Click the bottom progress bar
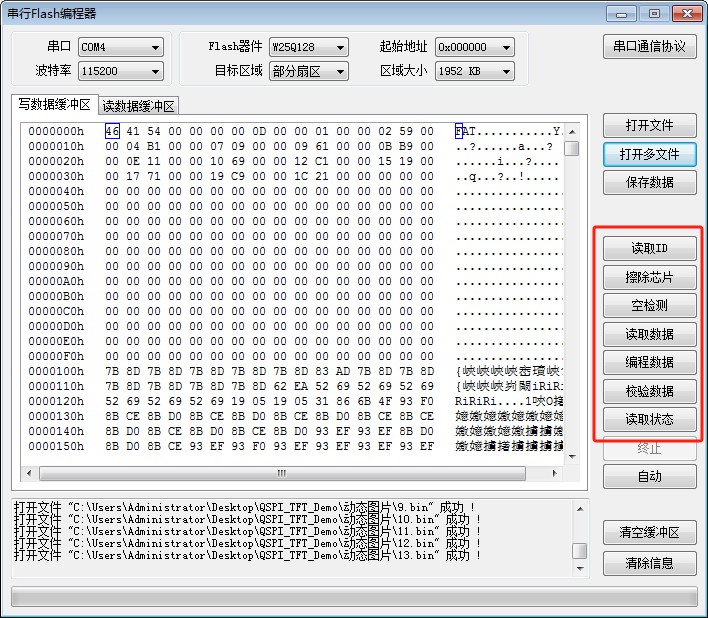The image size is (708, 618). (x=354, y=596)
